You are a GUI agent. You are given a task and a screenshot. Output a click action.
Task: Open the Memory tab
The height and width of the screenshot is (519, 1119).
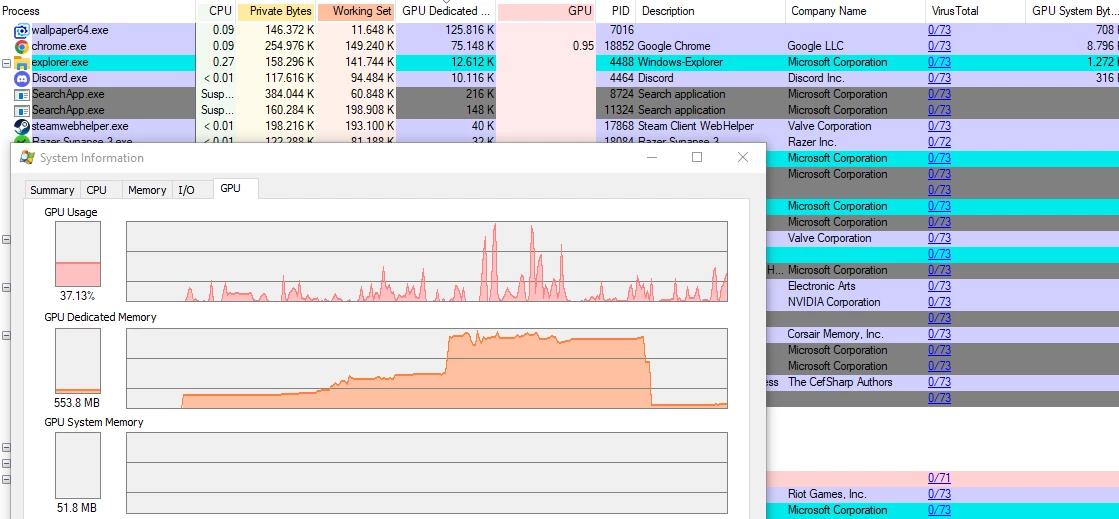point(147,190)
